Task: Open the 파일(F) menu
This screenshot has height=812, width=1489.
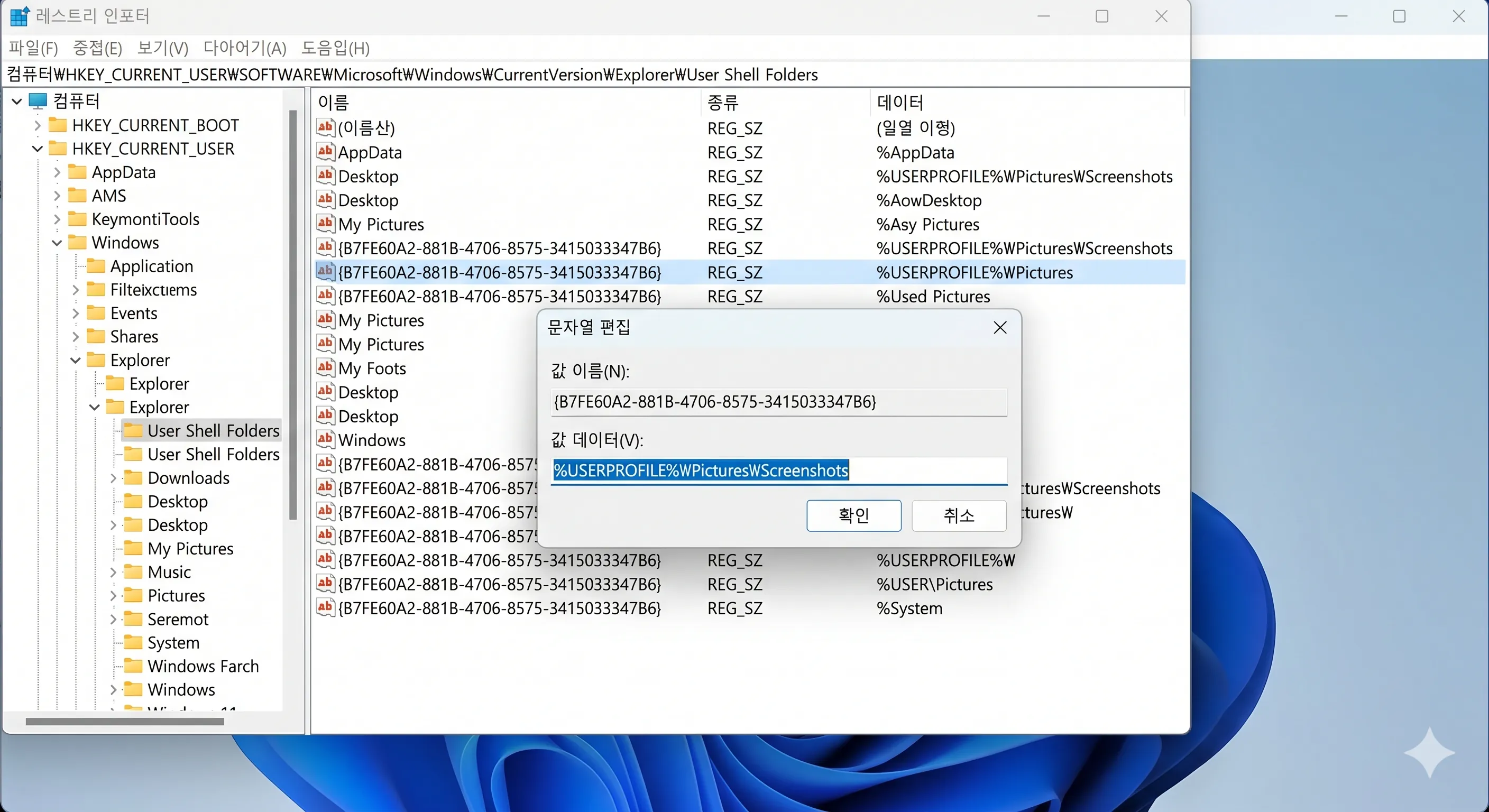Action: click(x=33, y=48)
